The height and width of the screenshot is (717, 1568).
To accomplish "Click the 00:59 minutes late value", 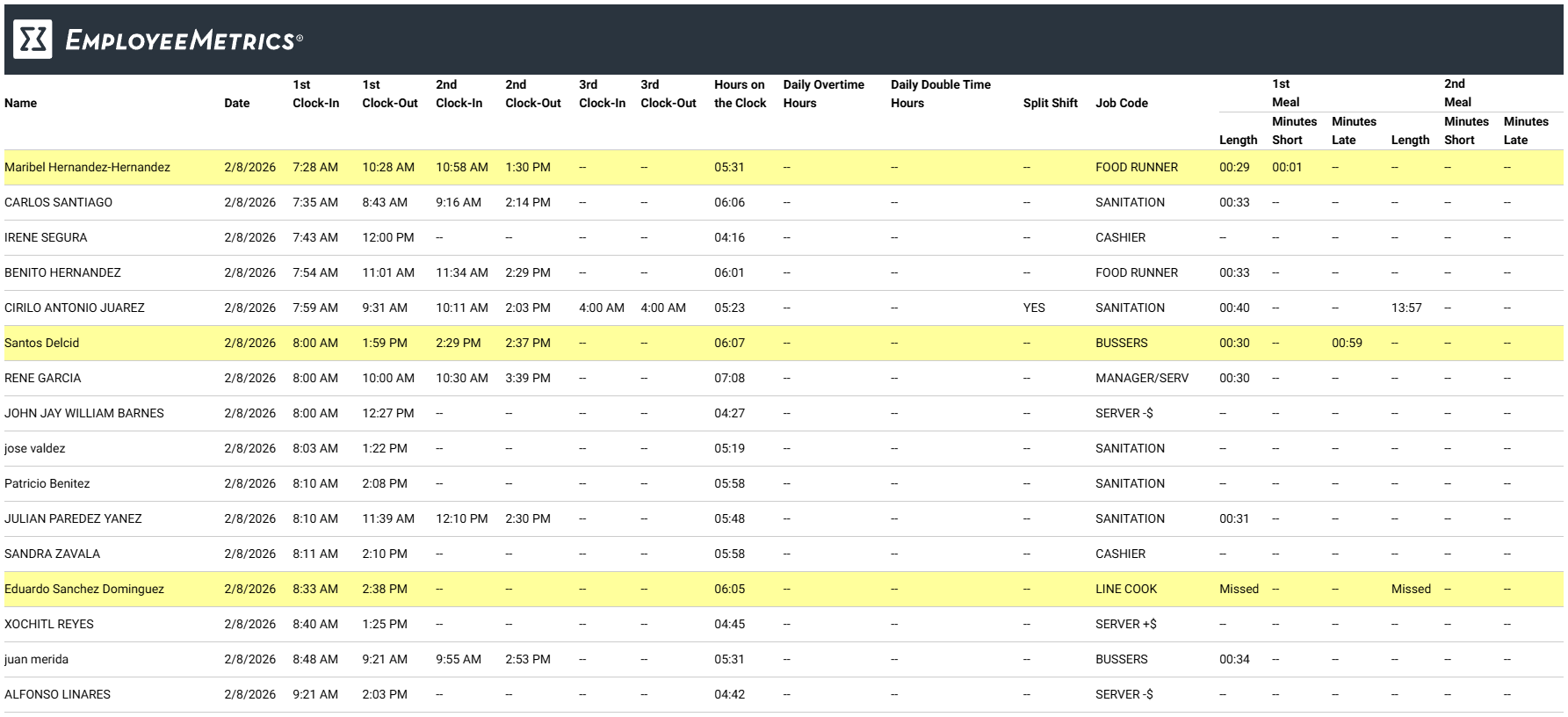I will click(1347, 343).
